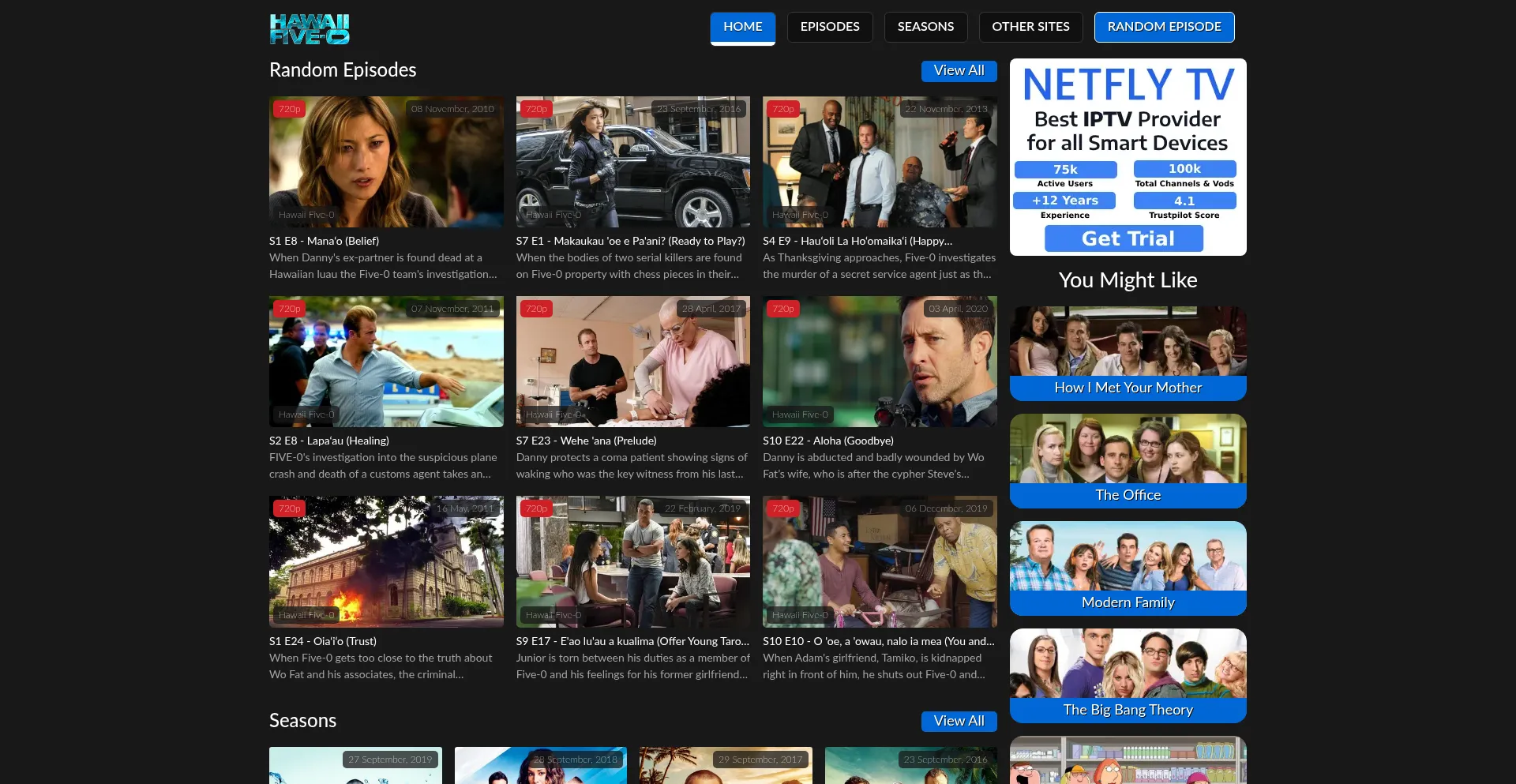This screenshot has height=784, width=1516.
Task: Open the S1 E24 Oia'i'o burning building thumbnail
Action: click(386, 561)
